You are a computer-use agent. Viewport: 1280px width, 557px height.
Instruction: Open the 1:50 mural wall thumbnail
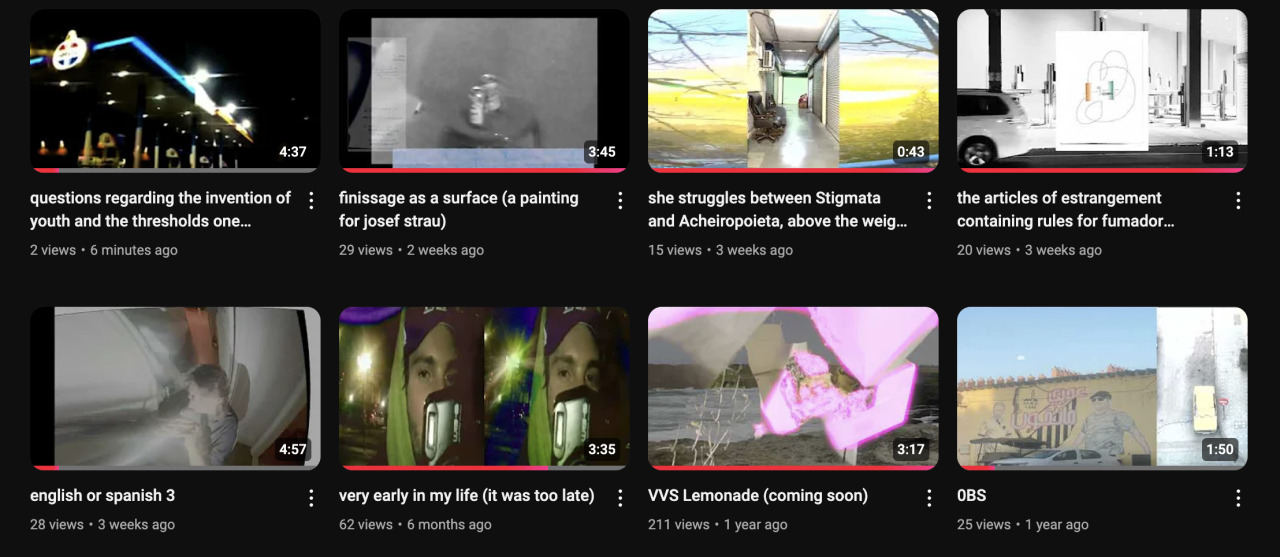1102,388
